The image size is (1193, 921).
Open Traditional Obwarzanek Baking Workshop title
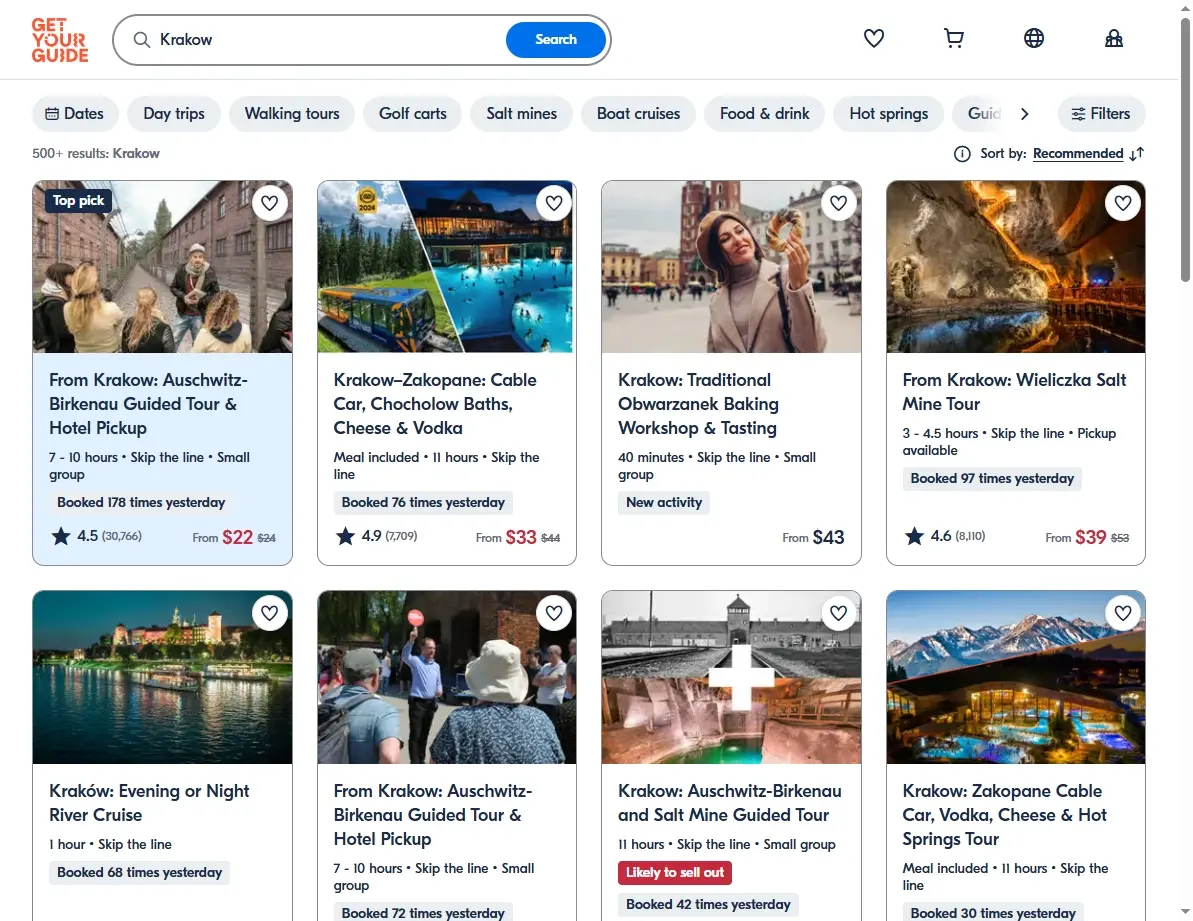(x=698, y=404)
